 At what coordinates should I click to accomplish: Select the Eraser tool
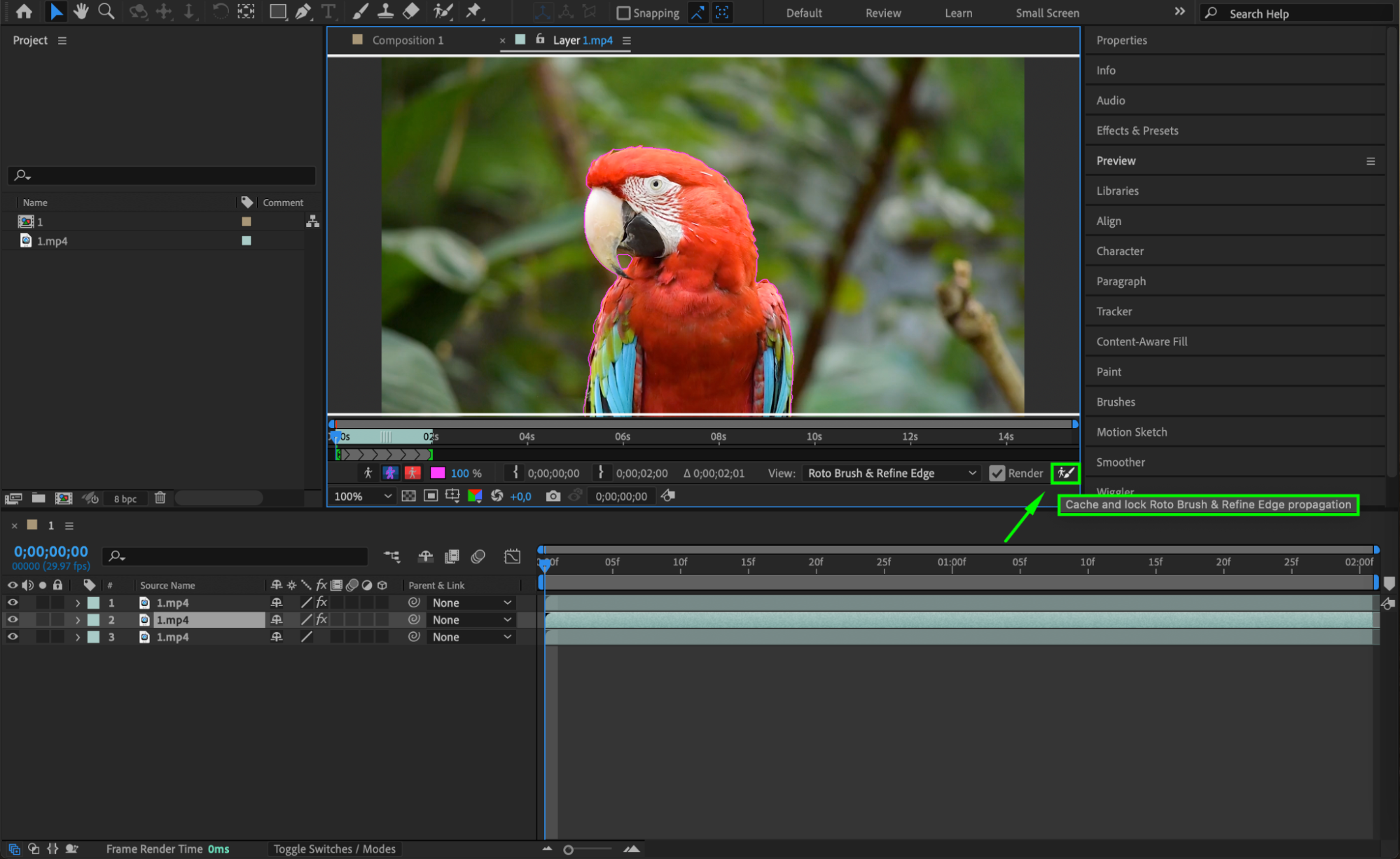pyautogui.click(x=411, y=11)
